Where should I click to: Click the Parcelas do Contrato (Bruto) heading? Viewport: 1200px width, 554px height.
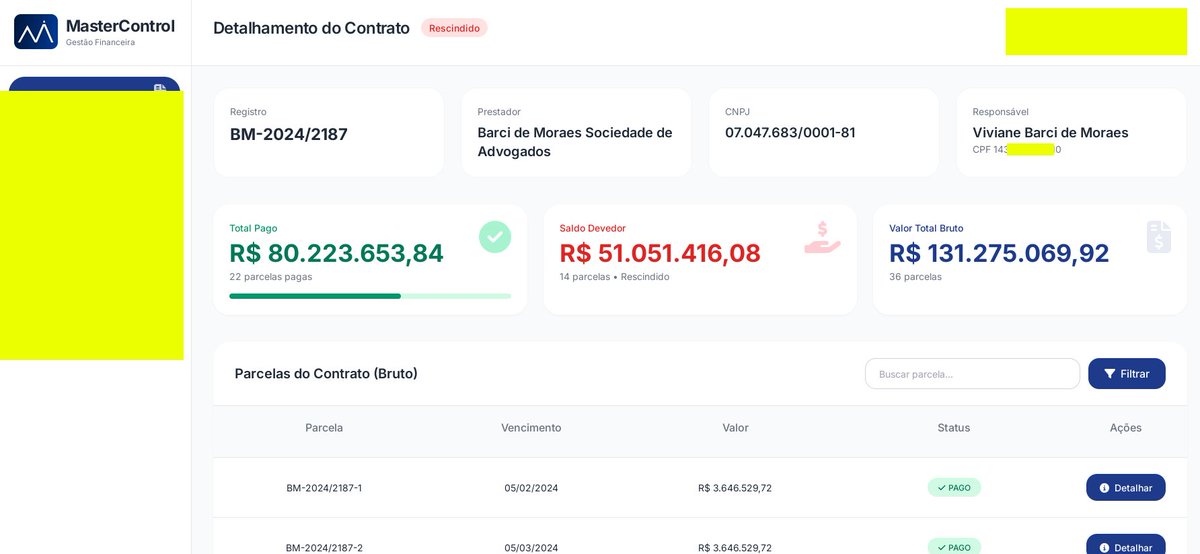coord(326,374)
